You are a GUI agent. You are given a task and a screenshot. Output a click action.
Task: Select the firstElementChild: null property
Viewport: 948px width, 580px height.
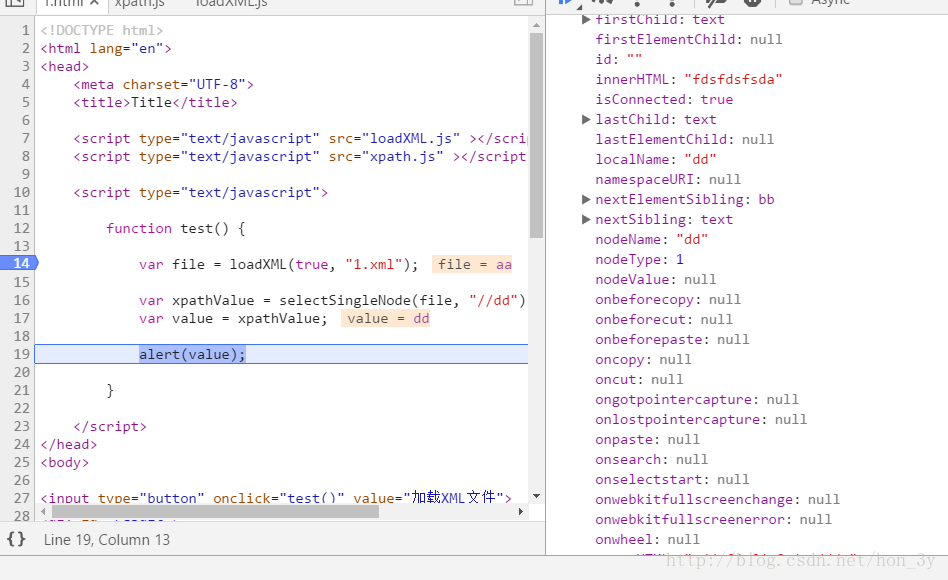pyautogui.click(x=689, y=39)
